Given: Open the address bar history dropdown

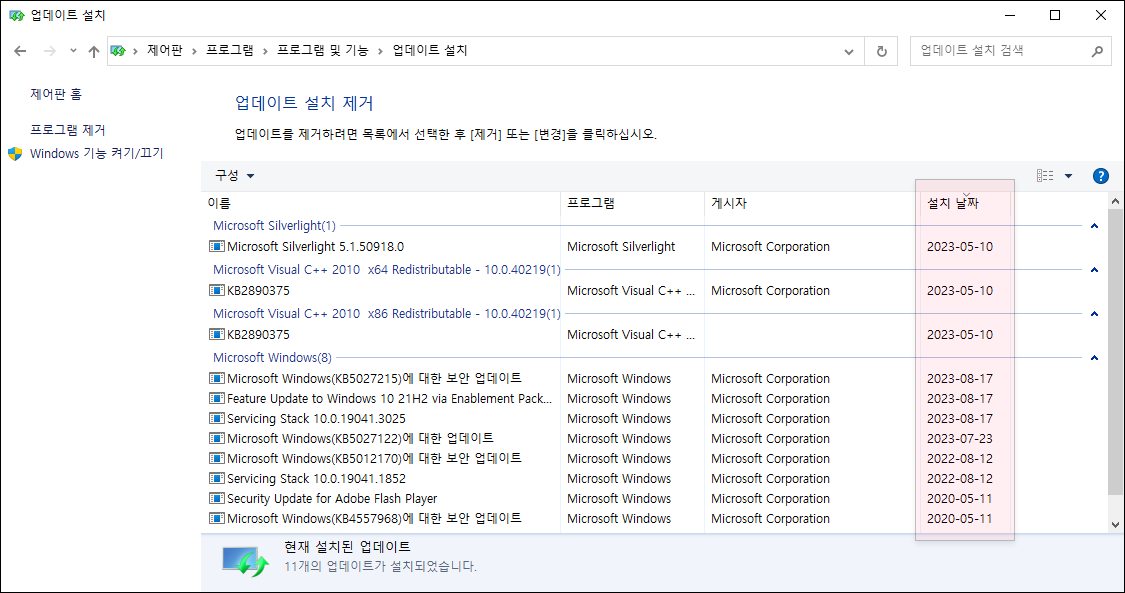Looking at the screenshot, I should (x=848, y=51).
